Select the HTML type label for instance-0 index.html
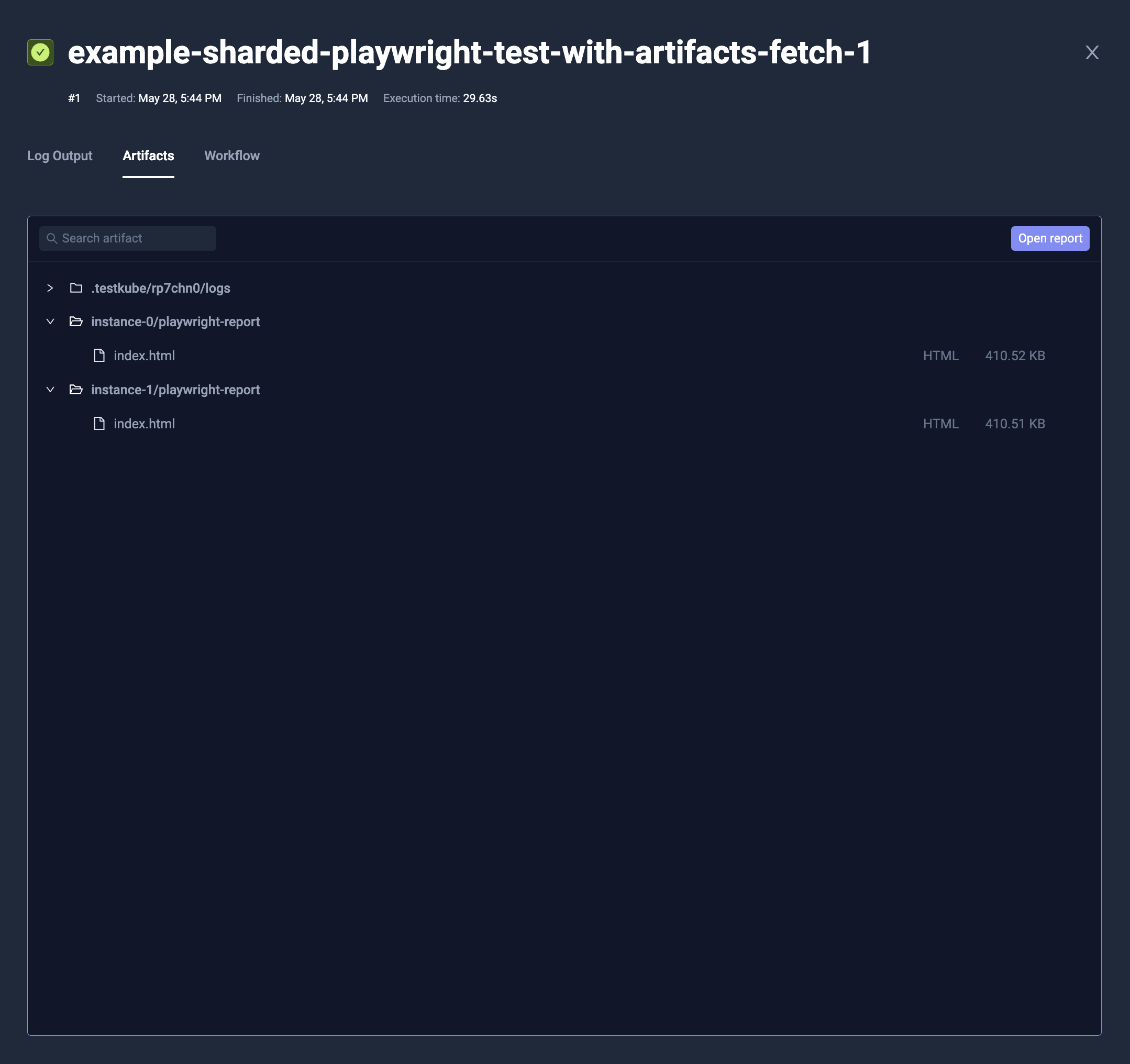This screenshot has width=1130, height=1064. pos(941,355)
